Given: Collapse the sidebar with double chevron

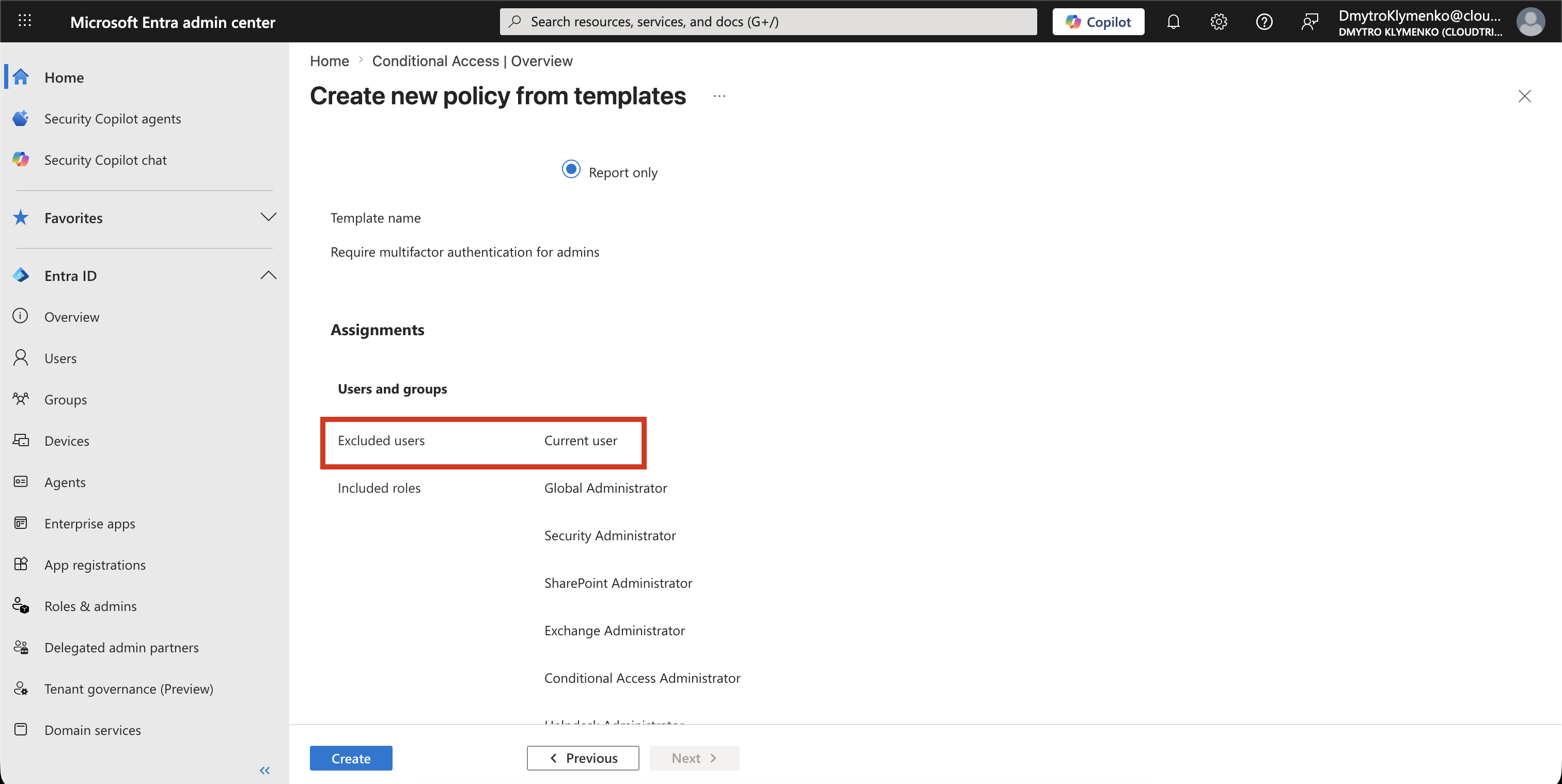Looking at the screenshot, I should click(265, 771).
